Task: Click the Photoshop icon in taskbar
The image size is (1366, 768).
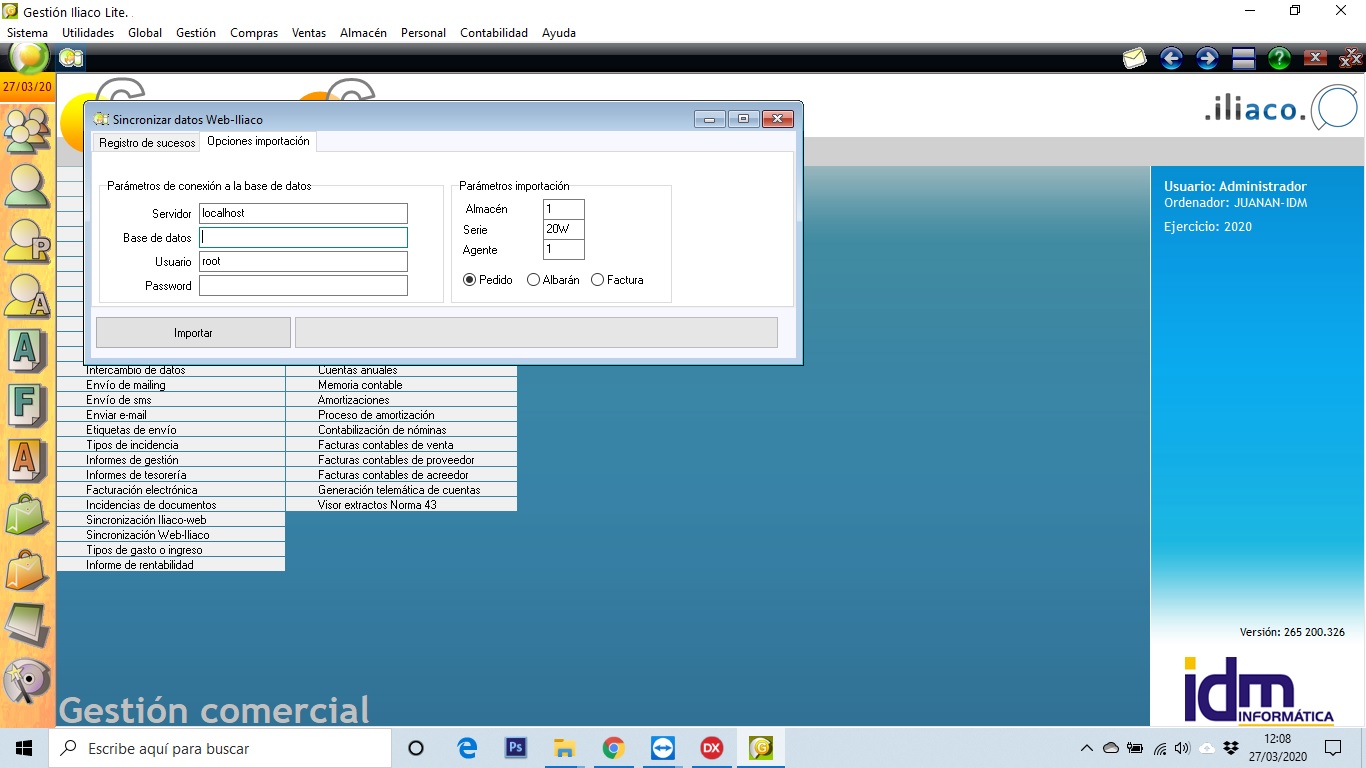Action: coord(516,748)
